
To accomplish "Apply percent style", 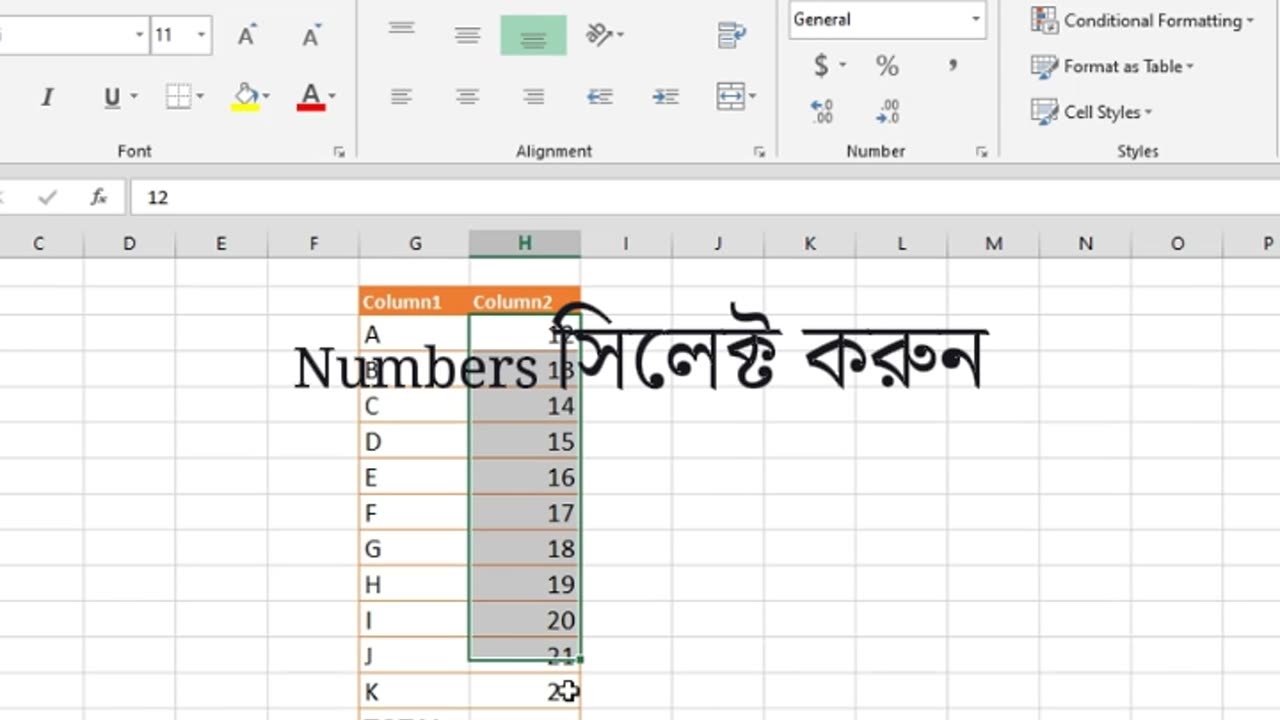I will tap(887, 66).
